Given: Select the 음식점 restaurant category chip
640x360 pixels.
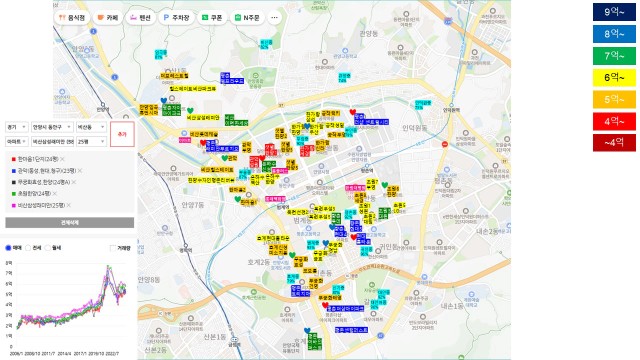Looking at the screenshot, I should [x=72, y=18].
